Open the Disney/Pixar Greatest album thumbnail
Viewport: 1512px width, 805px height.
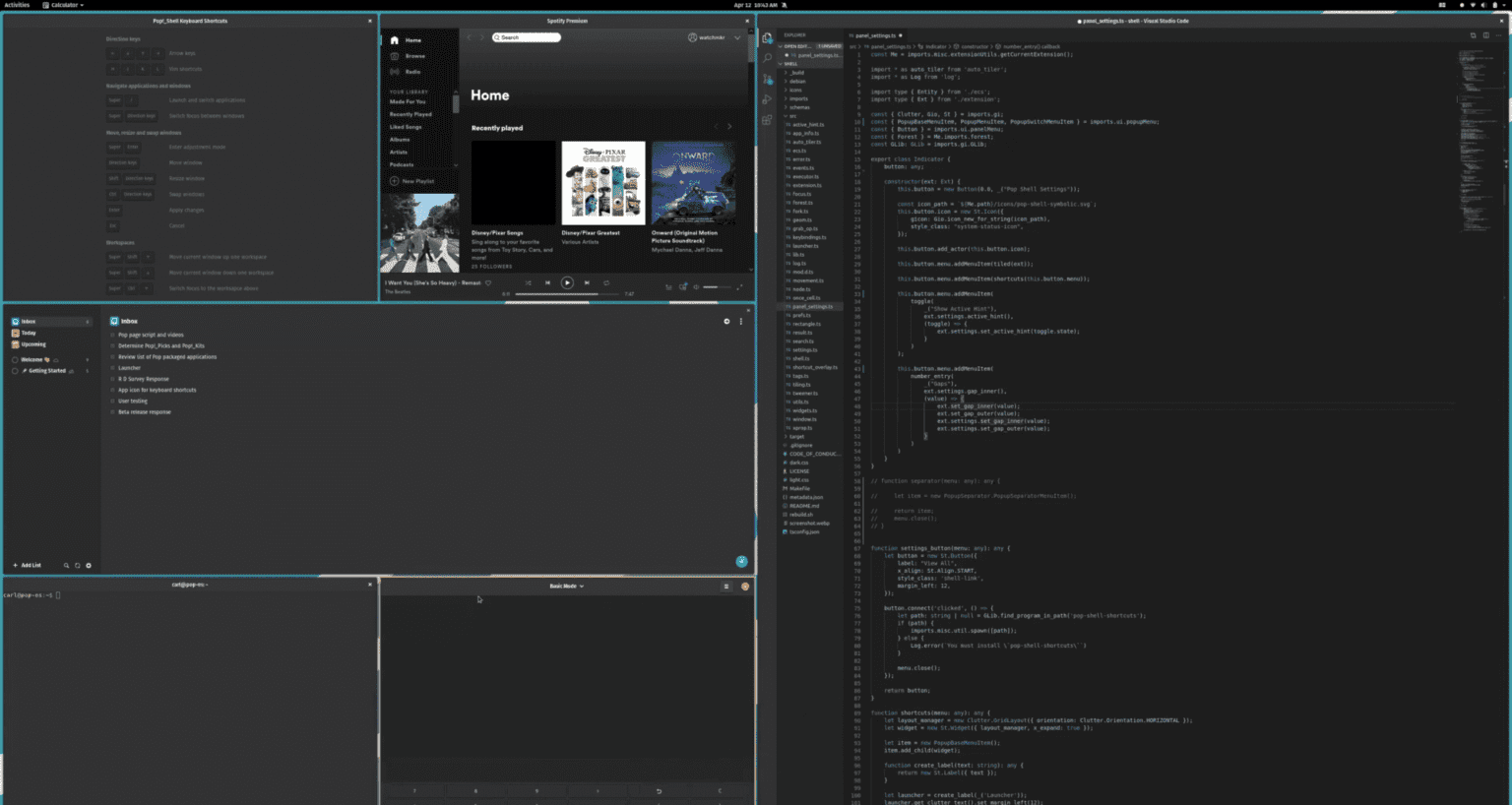click(x=604, y=182)
